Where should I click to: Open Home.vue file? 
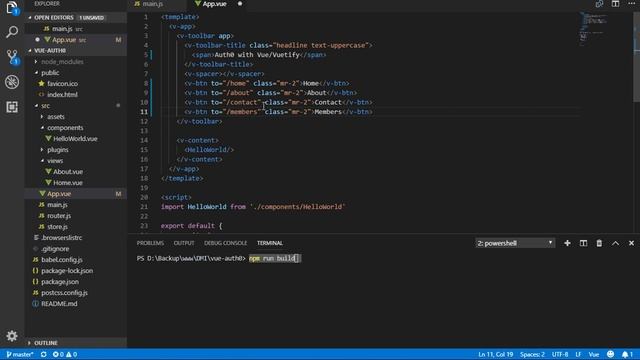(76, 183)
